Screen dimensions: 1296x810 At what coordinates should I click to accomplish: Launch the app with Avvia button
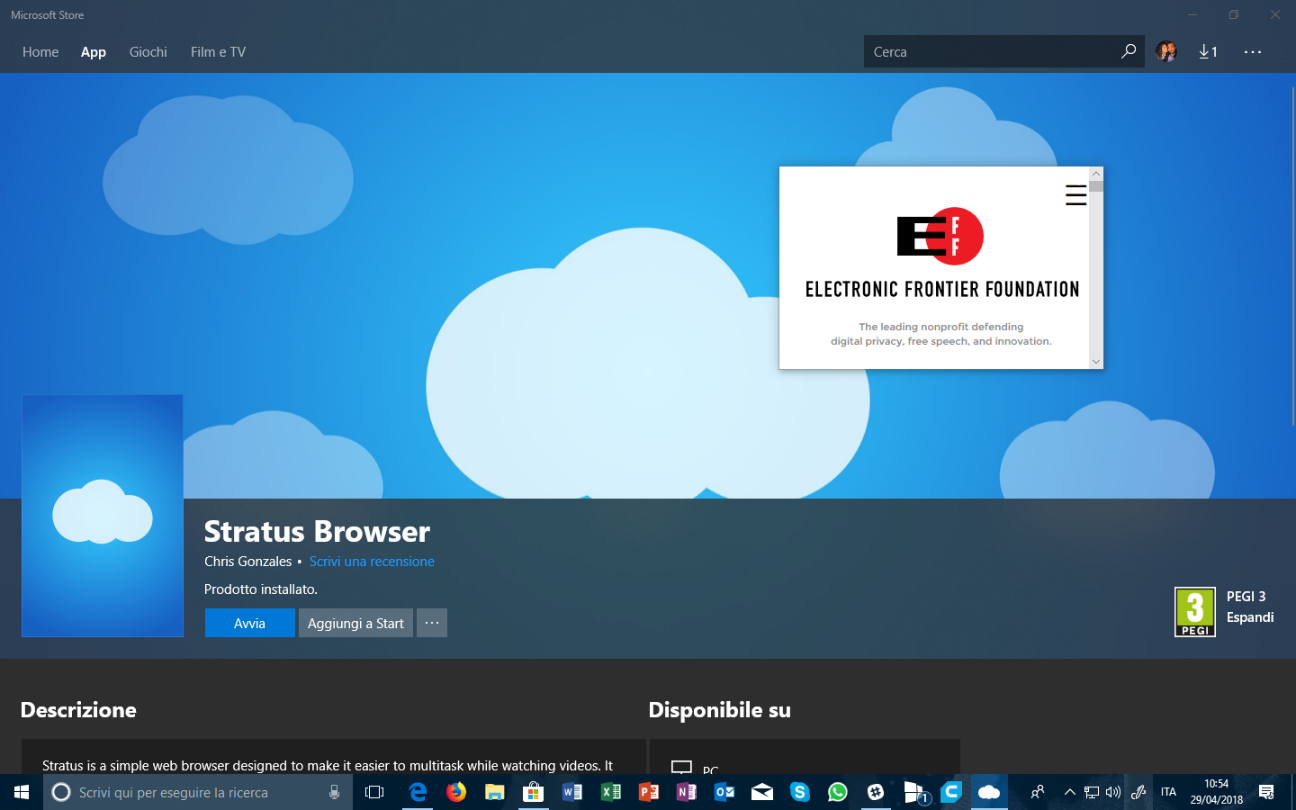(x=250, y=623)
